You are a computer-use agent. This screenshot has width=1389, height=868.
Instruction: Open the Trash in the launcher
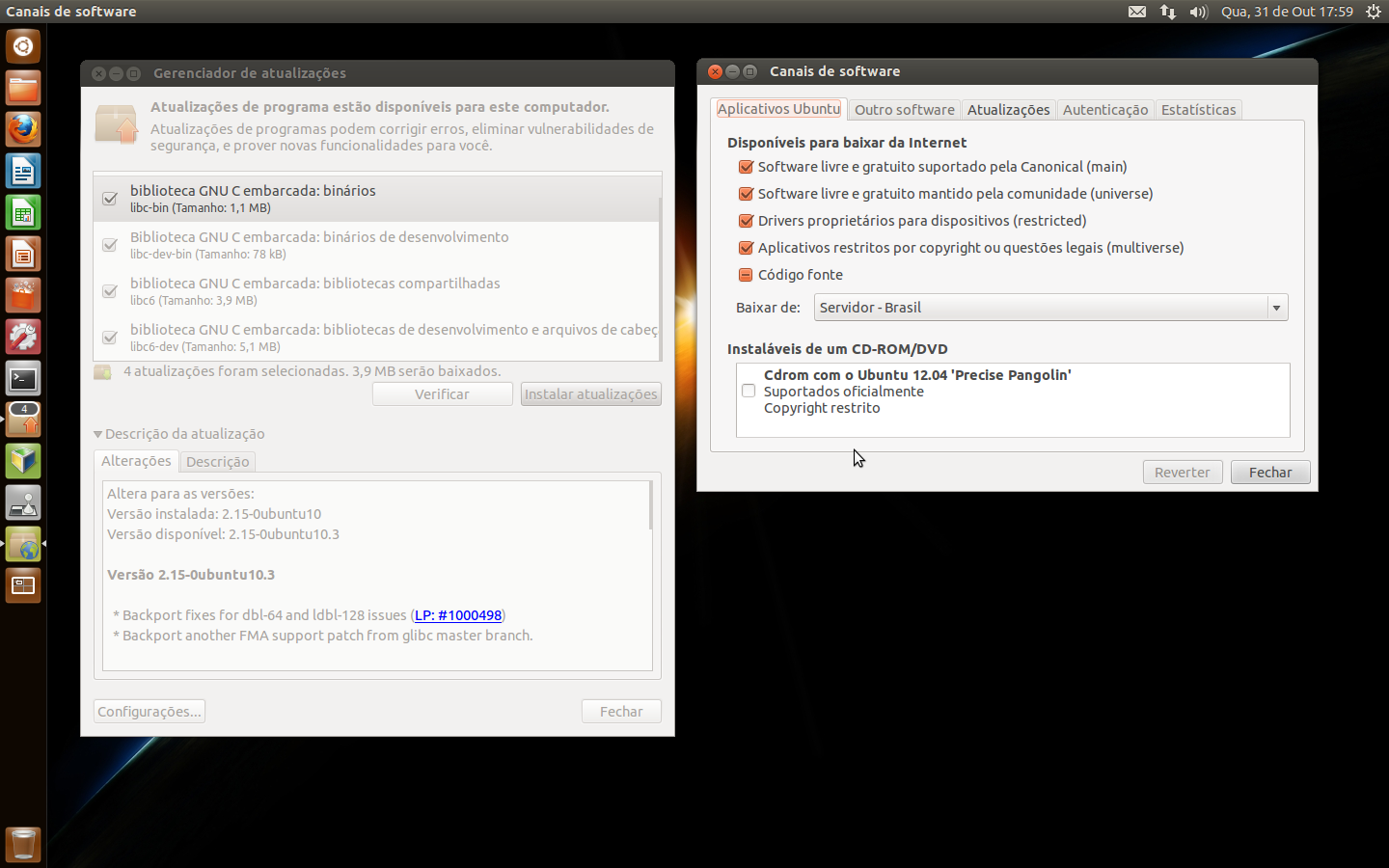tap(23, 845)
